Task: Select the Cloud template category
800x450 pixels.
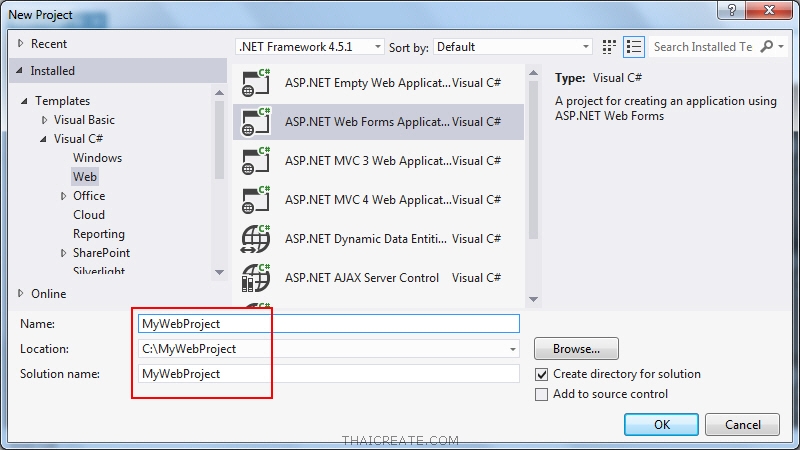Action: point(89,215)
